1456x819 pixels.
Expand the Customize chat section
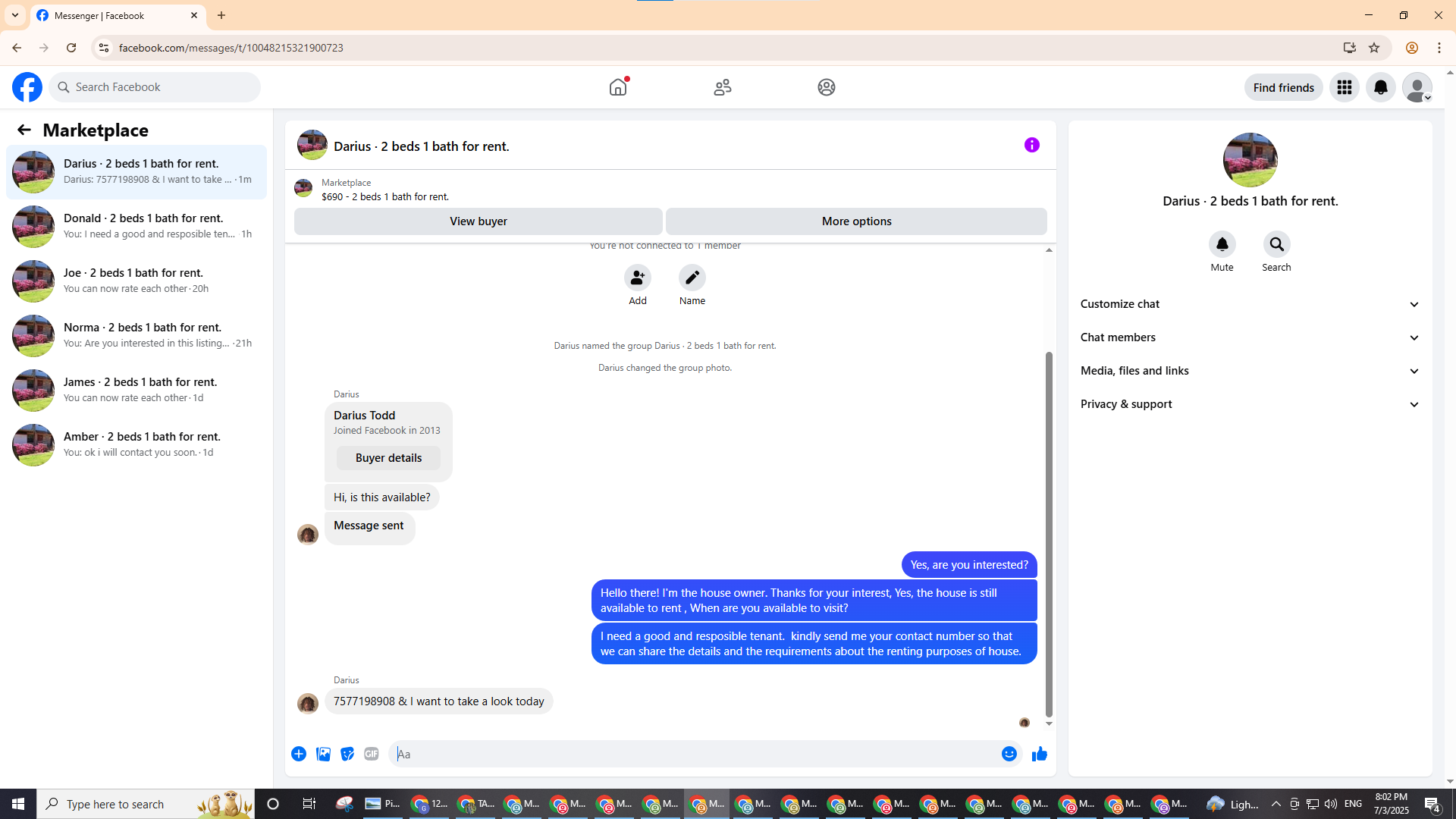click(x=1249, y=304)
